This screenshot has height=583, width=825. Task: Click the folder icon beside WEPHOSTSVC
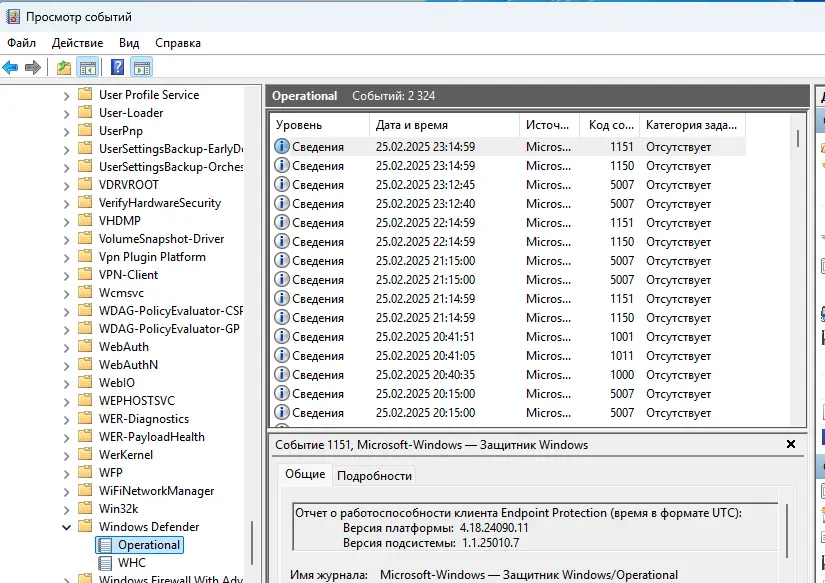pos(85,400)
